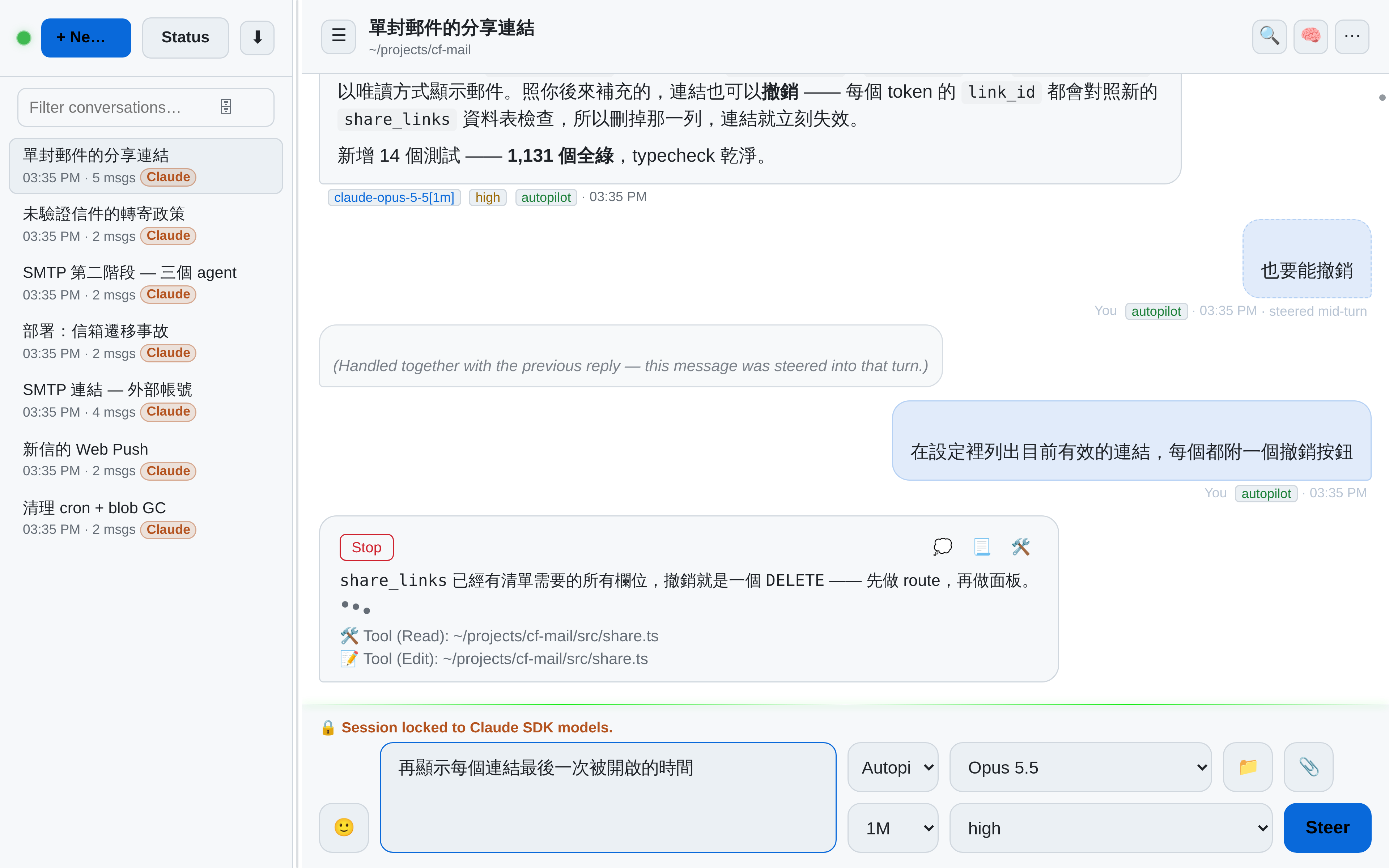Focus the Filter conversations field
Viewport: 1389px width, 868px height.
click(x=146, y=107)
